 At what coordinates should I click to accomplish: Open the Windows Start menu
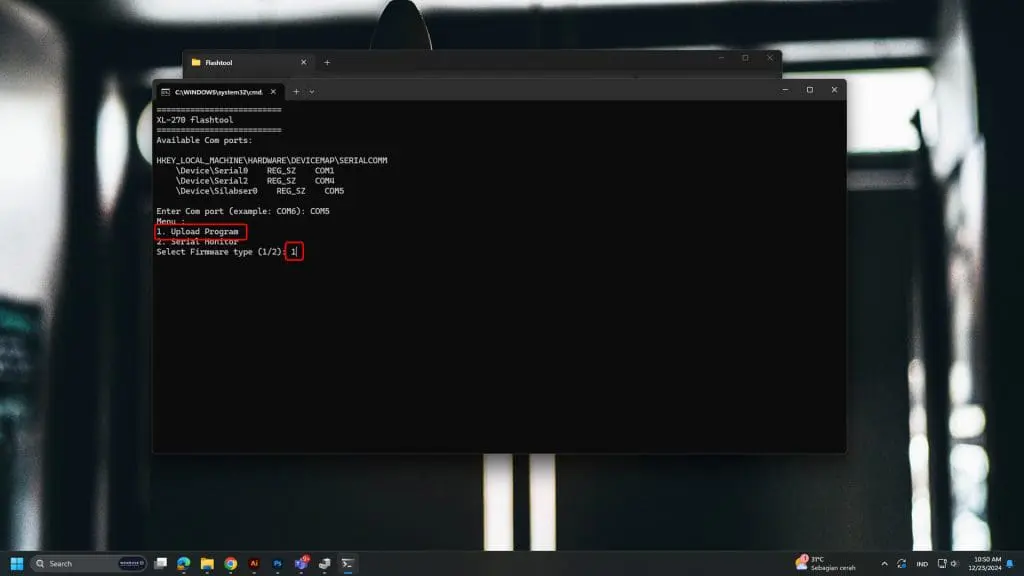tap(17, 563)
